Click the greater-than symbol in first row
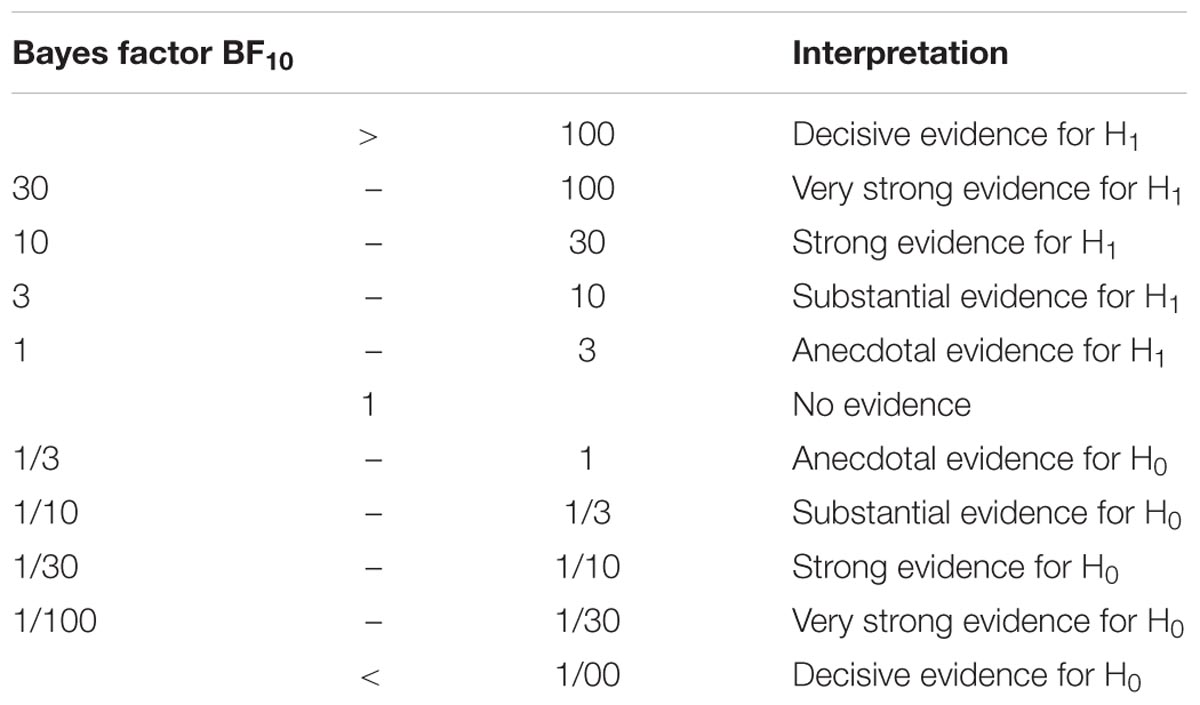1200x705 pixels. coord(370,135)
